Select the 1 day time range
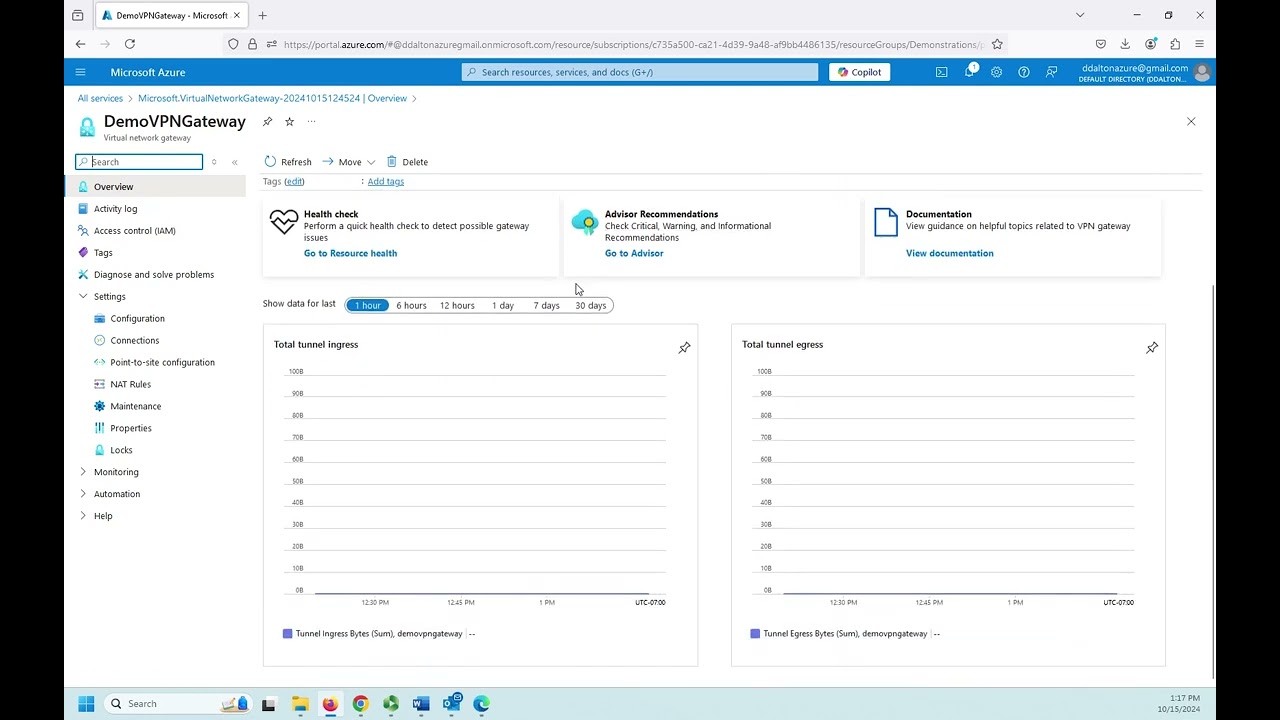The image size is (1280, 720). [x=503, y=305]
